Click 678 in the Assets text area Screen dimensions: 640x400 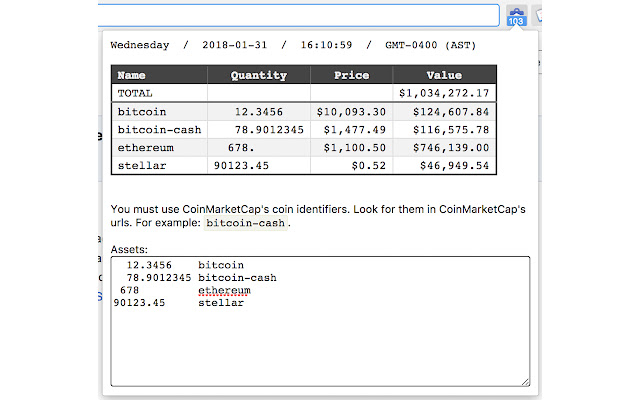129,290
